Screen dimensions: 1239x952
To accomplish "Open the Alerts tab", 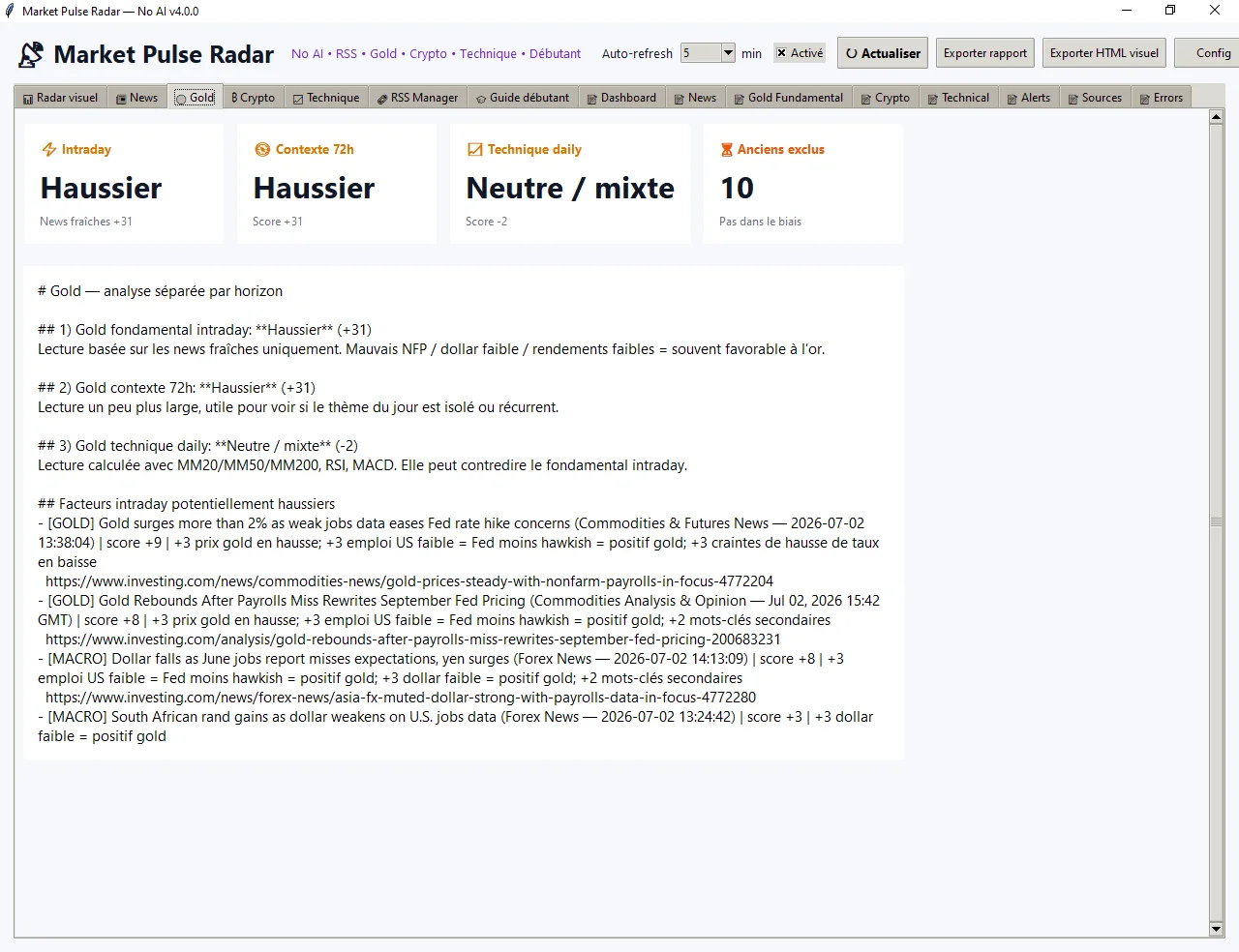I will click(1029, 98).
